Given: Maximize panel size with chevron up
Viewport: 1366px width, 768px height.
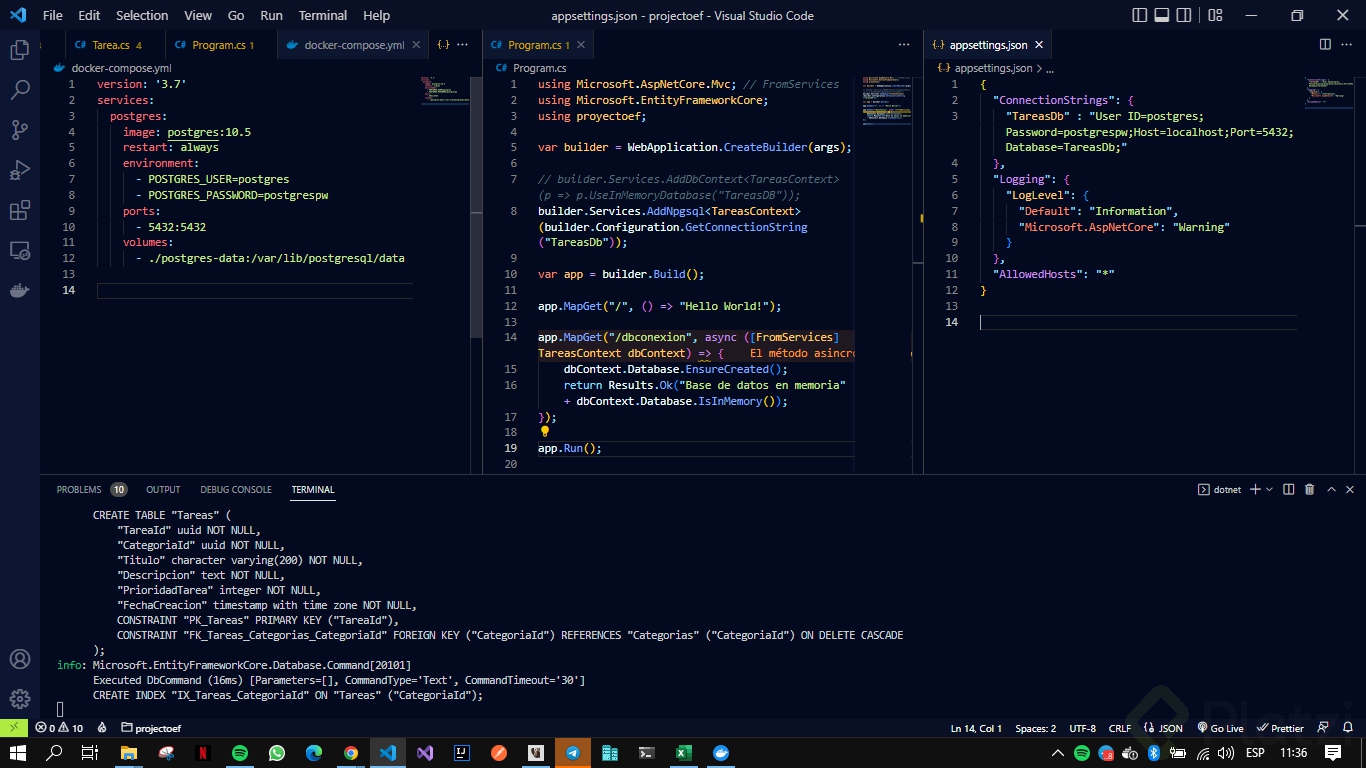Looking at the screenshot, I should pos(1332,489).
